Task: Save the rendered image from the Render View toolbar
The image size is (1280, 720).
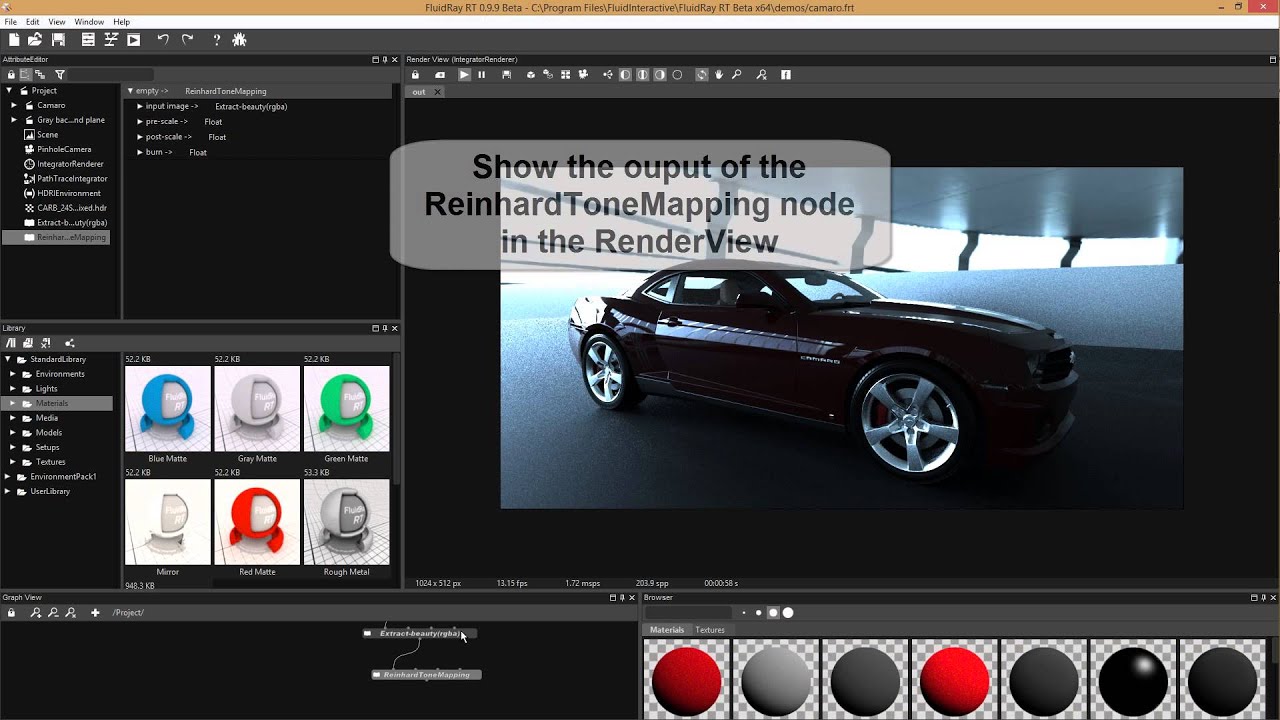Action: [507, 75]
